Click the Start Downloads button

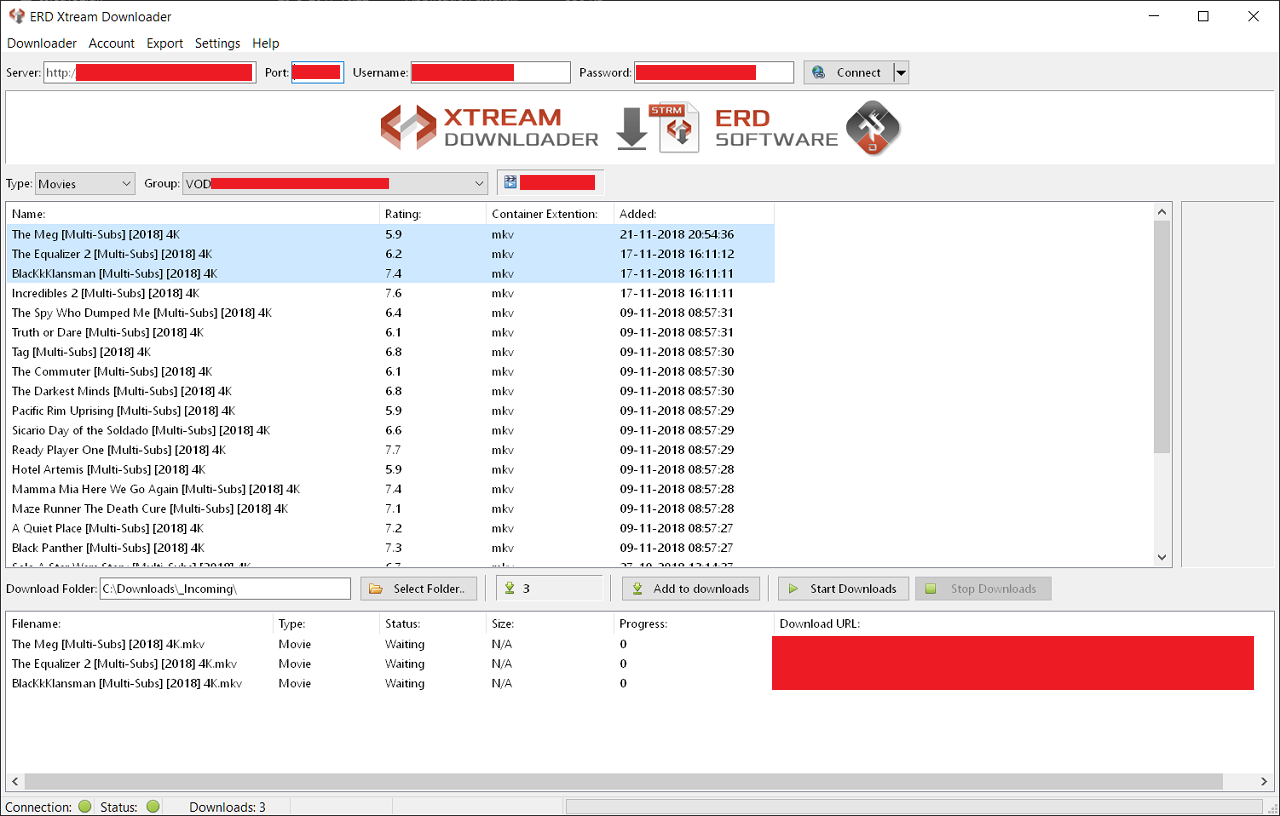click(x=844, y=589)
